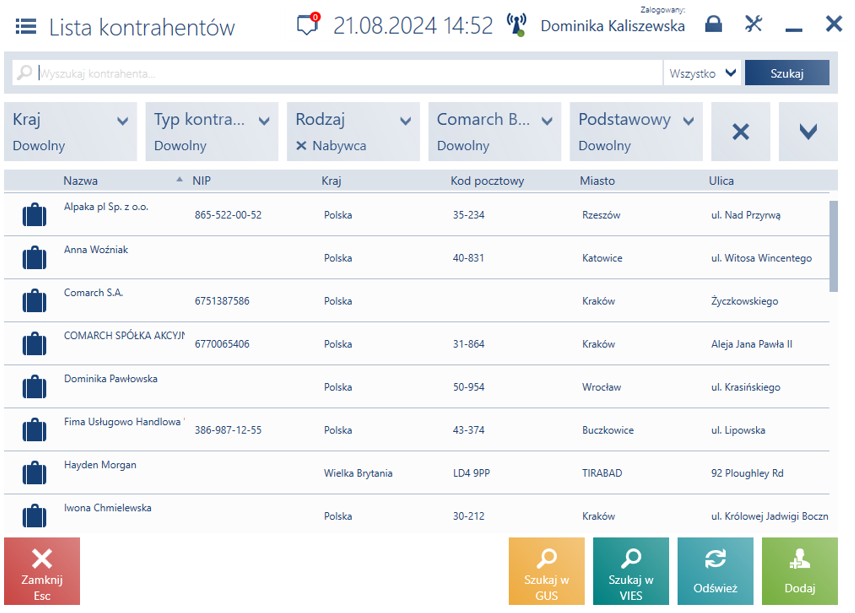
Task: Clear all filters with the X button
Action: tap(740, 131)
